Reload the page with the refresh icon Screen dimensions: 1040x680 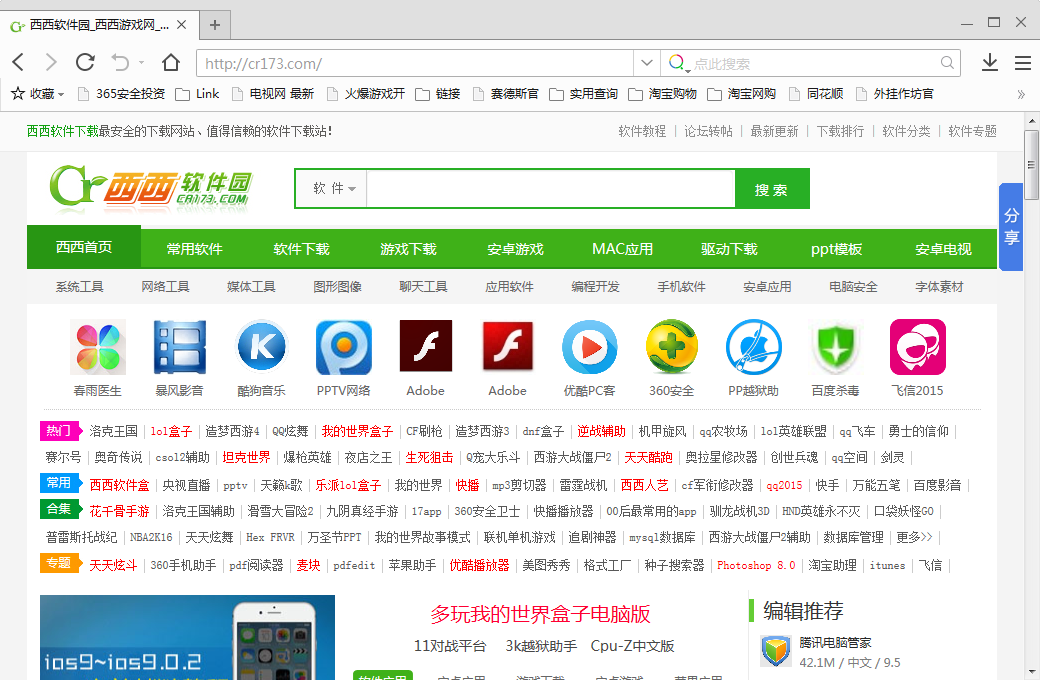click(x=85, y=62)
